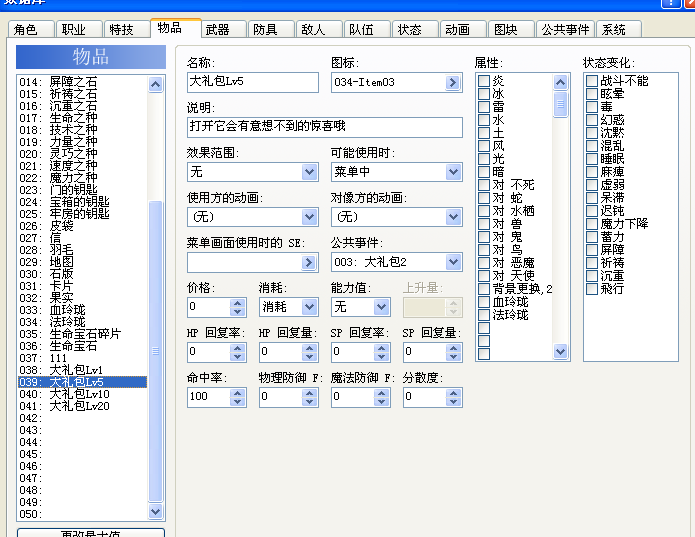Select item 040: 大礼包Lv10 in list
695x537 pixels.
82,394
